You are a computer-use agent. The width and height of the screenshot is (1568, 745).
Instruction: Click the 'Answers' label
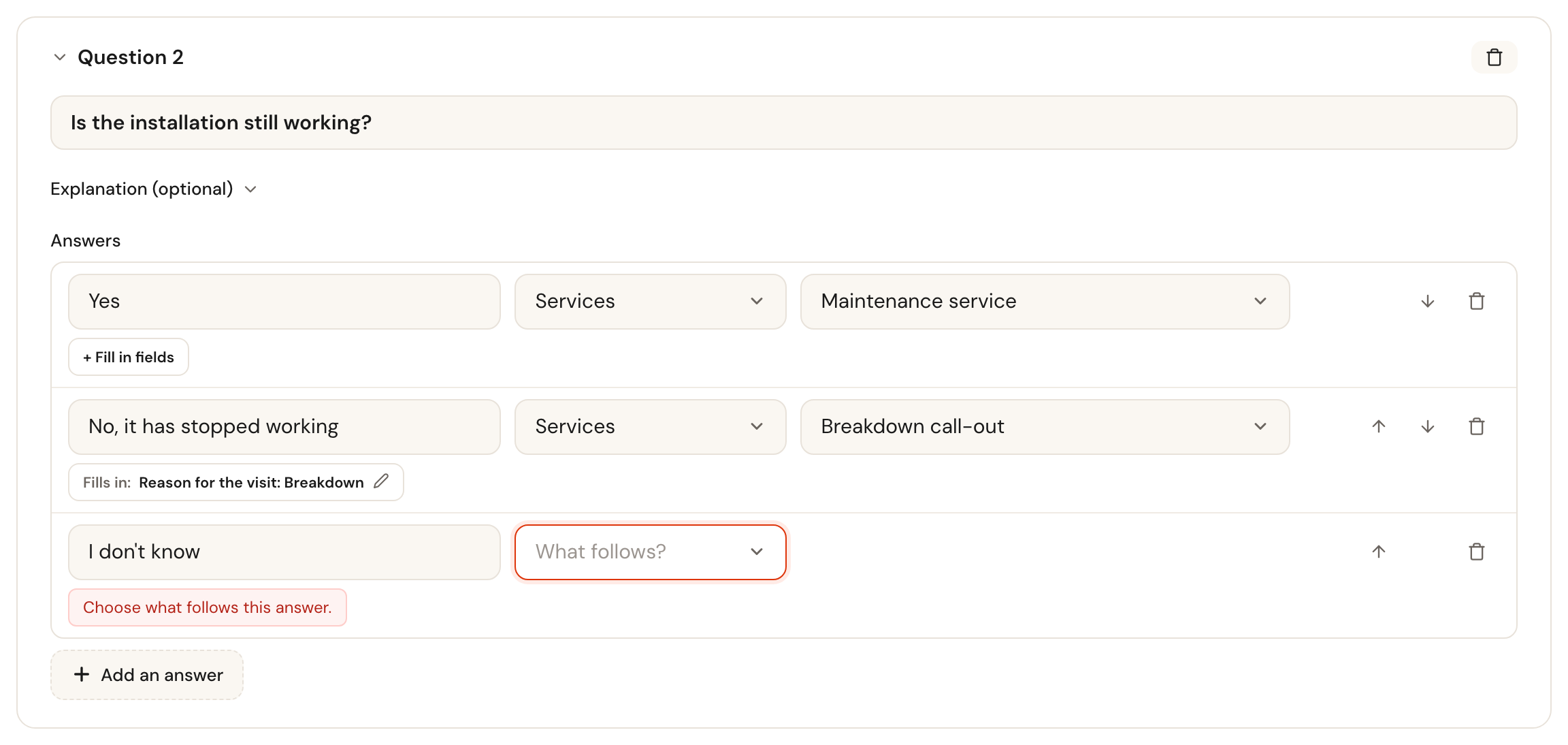pos(86,240)
